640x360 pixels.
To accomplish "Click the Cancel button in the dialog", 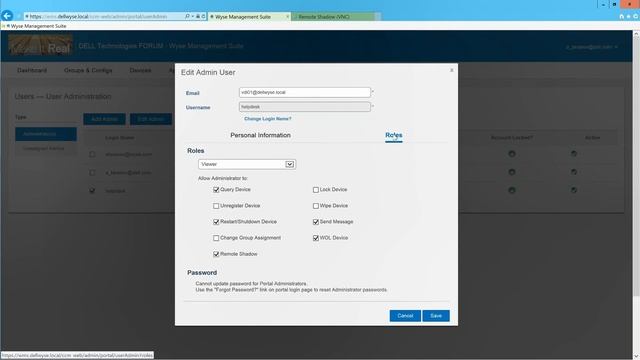I will click(405, 316).
